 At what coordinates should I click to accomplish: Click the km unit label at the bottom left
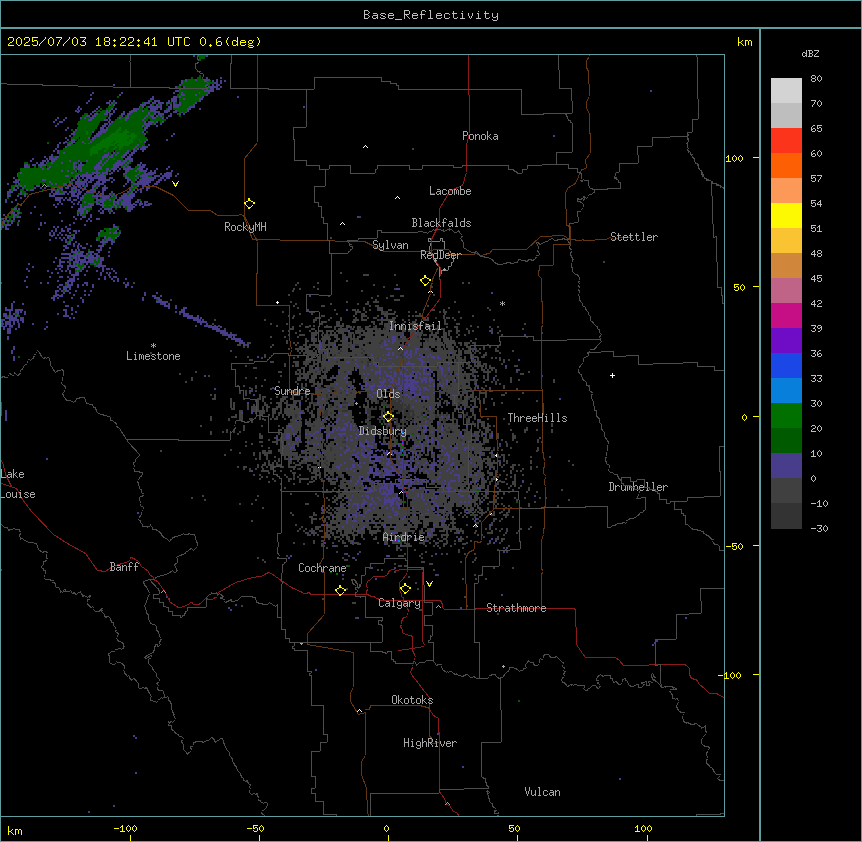[x=15, y=831]
